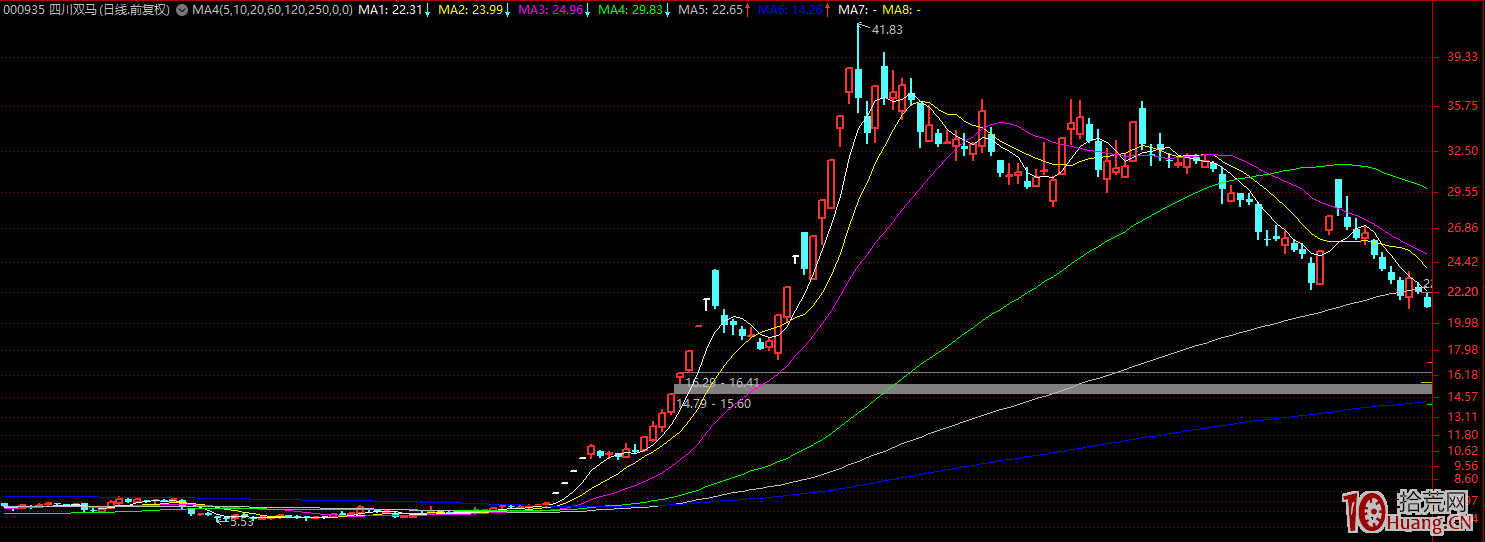Click the 拾荒网 watermark logo

click(x=1411, y=512)
